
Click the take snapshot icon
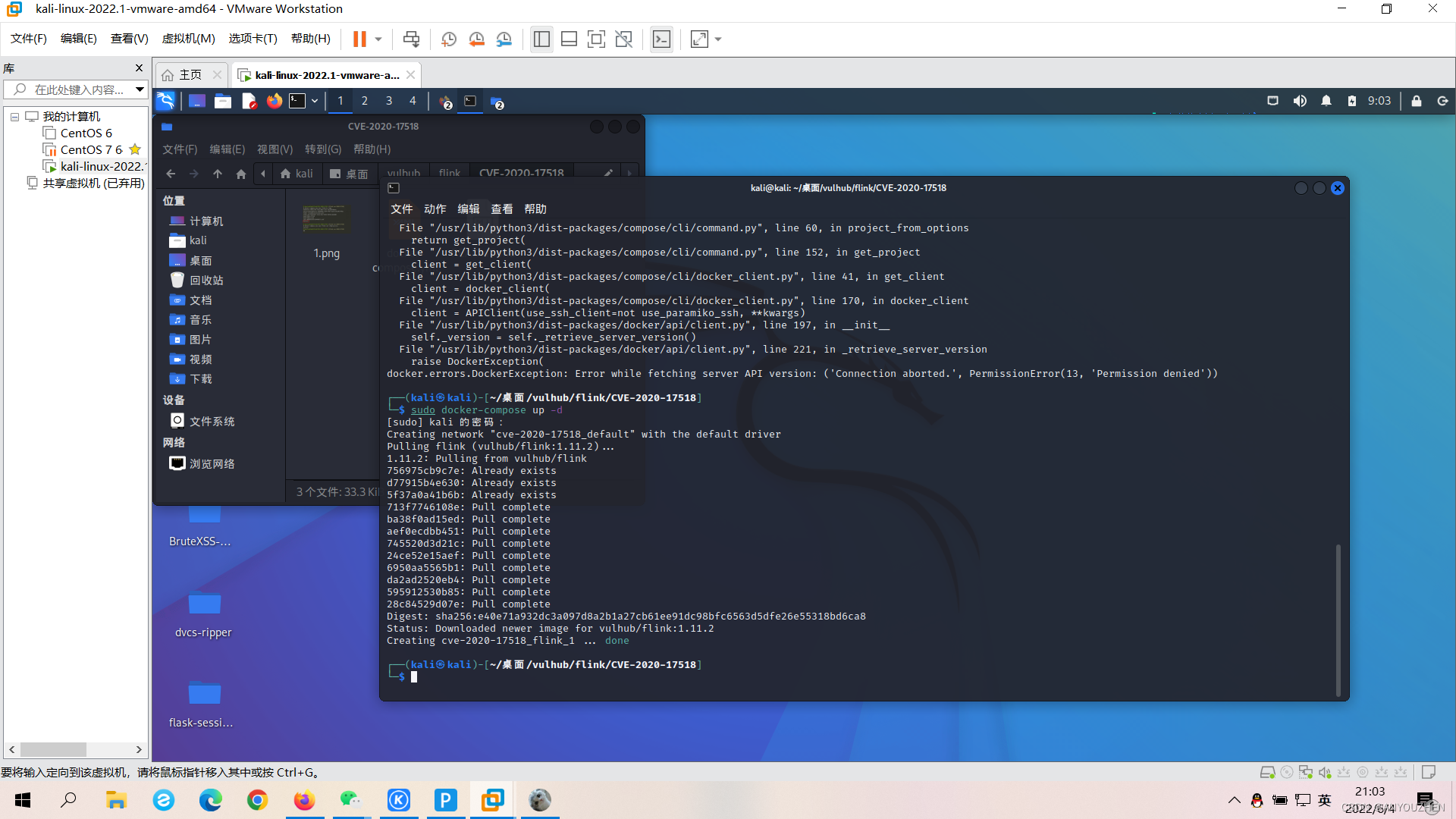(449, 39)
